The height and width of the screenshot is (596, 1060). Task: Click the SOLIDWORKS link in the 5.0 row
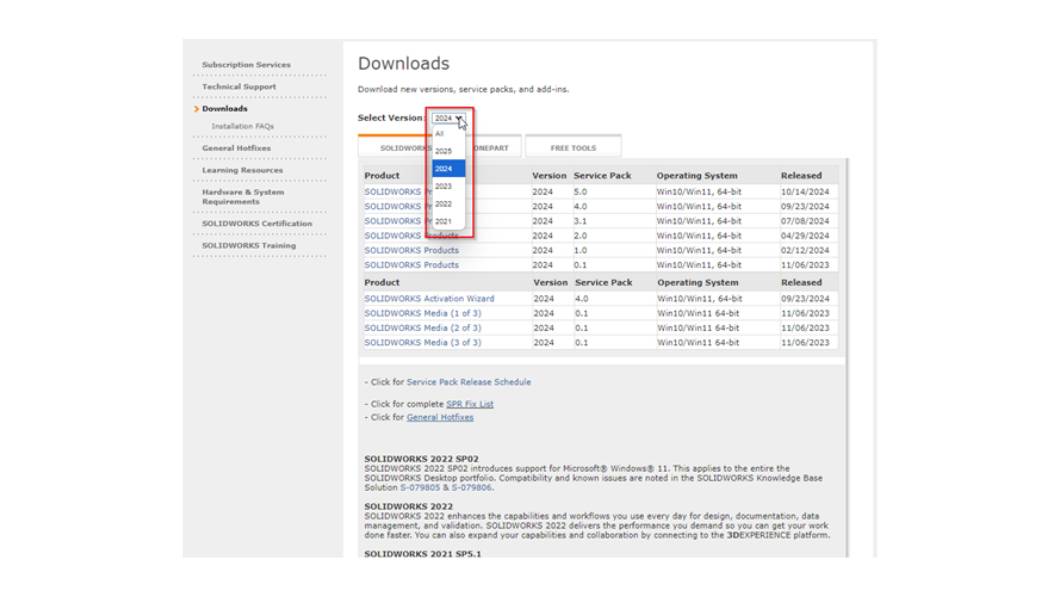tap(392, 192)
